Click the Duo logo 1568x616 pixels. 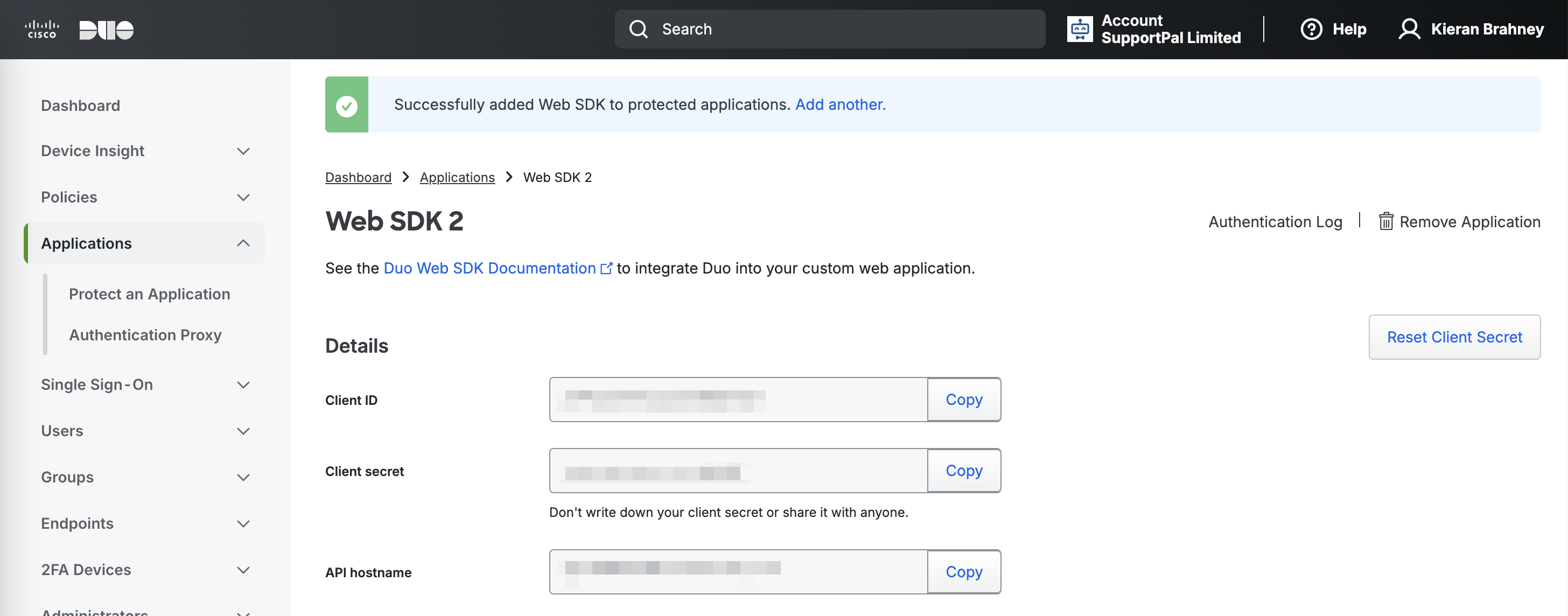click(107, 30)
